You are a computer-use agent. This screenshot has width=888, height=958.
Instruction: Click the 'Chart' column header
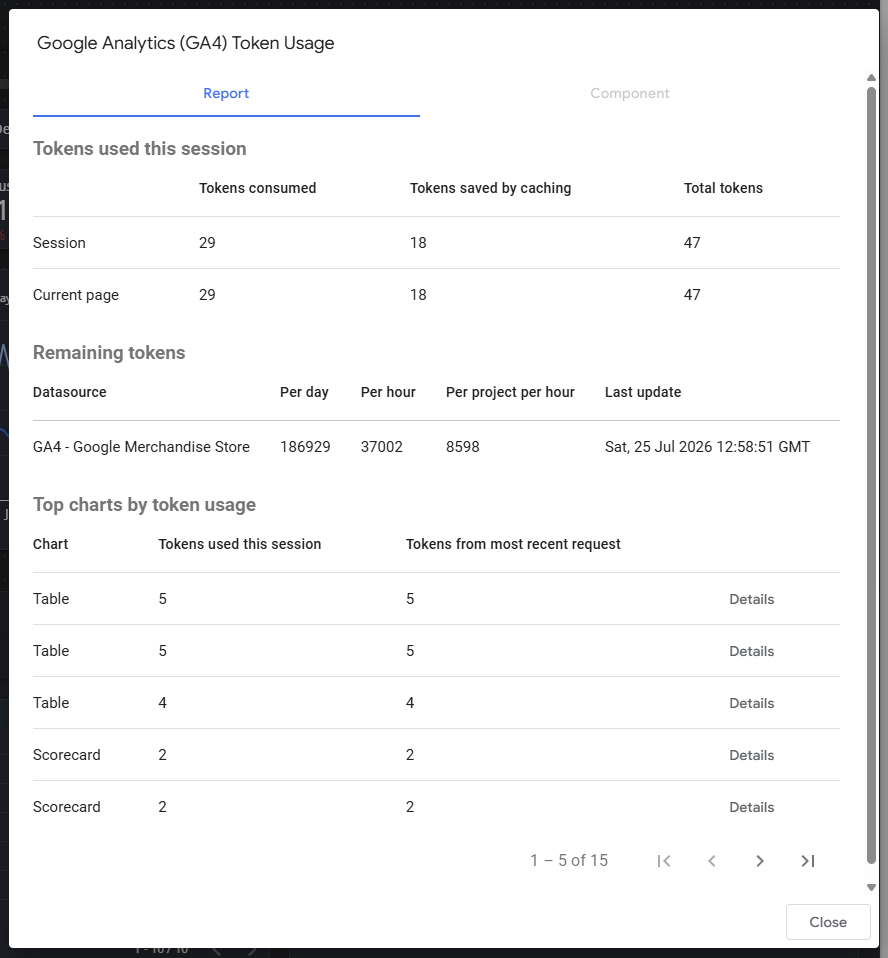(x=51, y=544)
